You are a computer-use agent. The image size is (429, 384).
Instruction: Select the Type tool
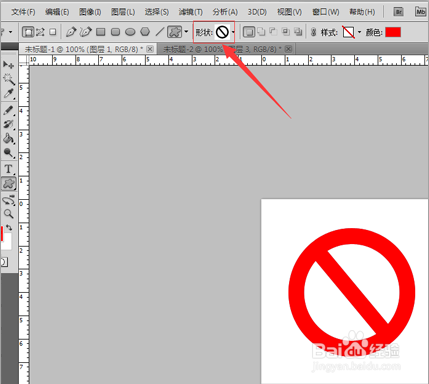[x=9, y=169]
